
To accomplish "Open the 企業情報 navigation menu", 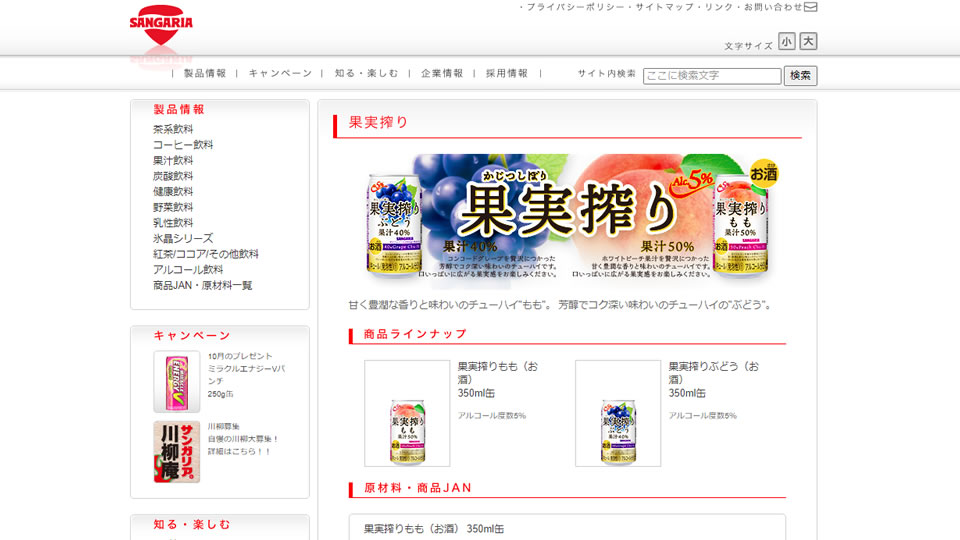I will pos(442,73).
